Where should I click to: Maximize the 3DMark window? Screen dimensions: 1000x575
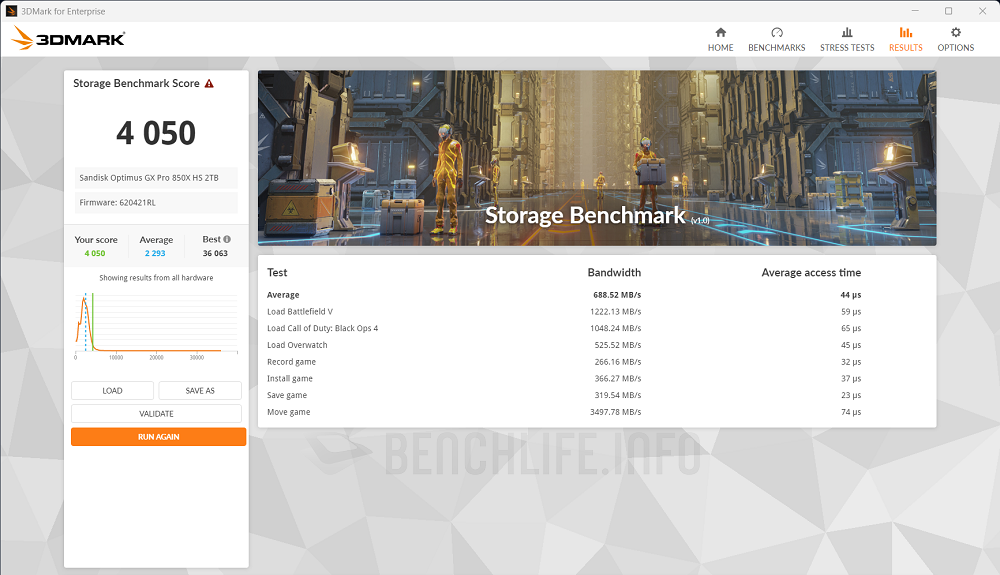[948, 11]
